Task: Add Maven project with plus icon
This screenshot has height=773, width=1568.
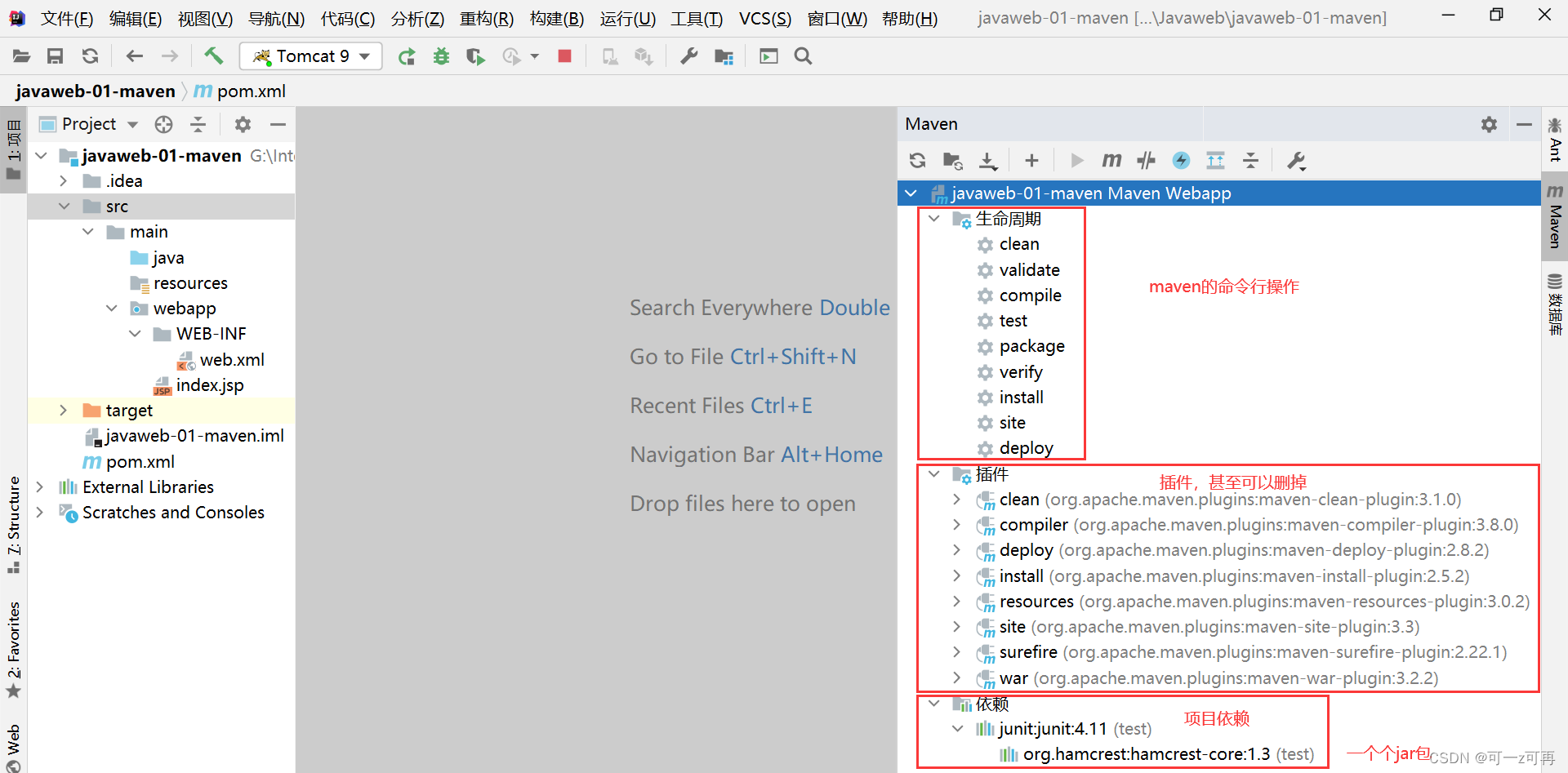Action: [x=1031, y=160]
